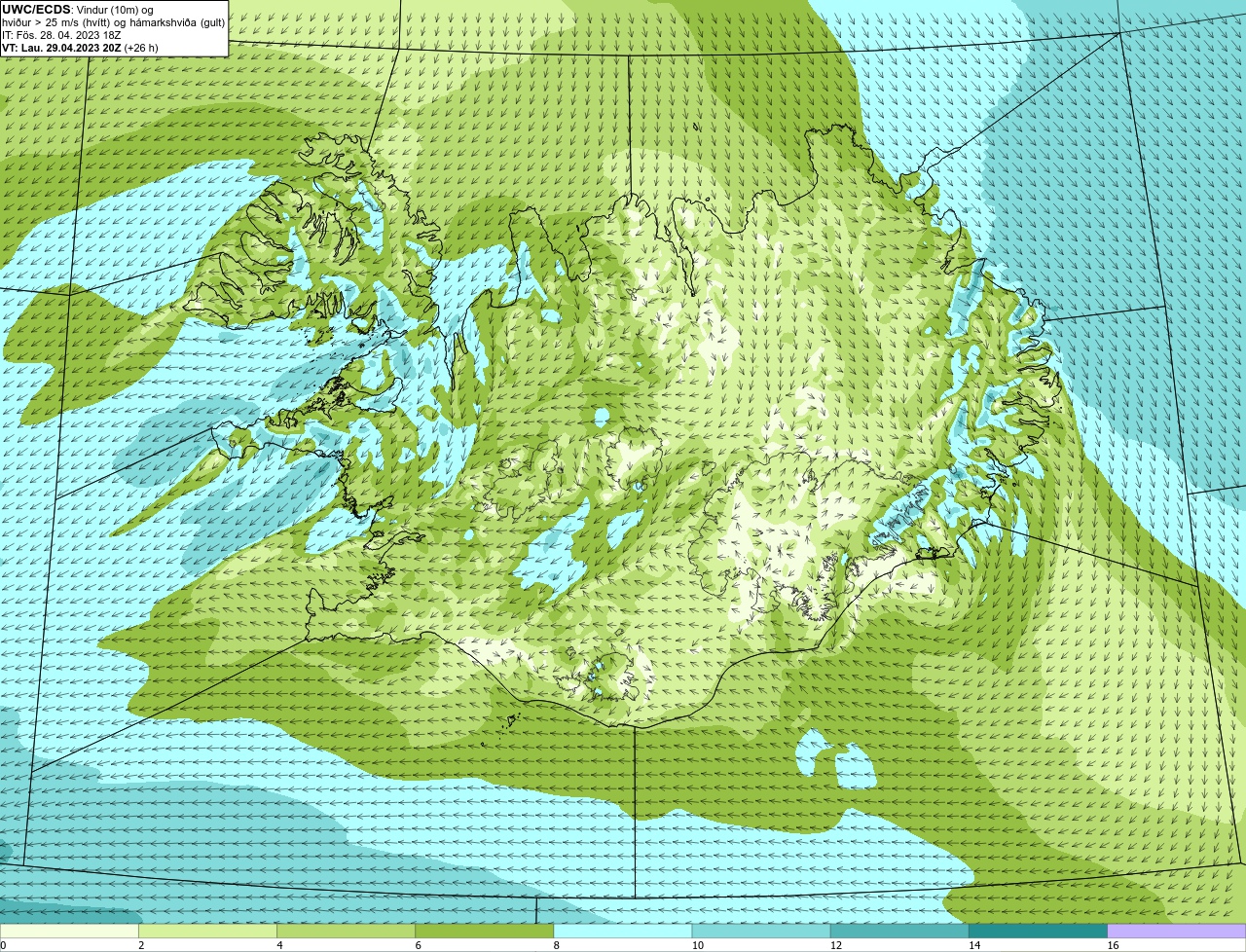Click the 12–14 m/s teal legend swatch

click(x=899, y=932)
